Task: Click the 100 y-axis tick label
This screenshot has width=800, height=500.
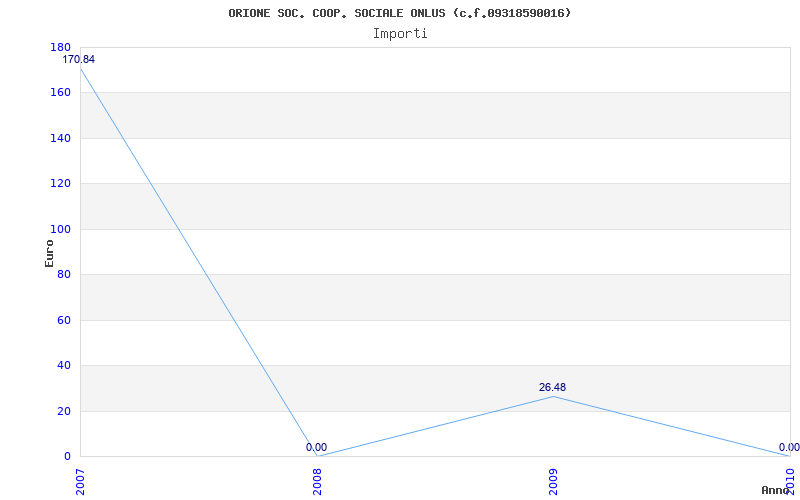Action: click(60, 229)
